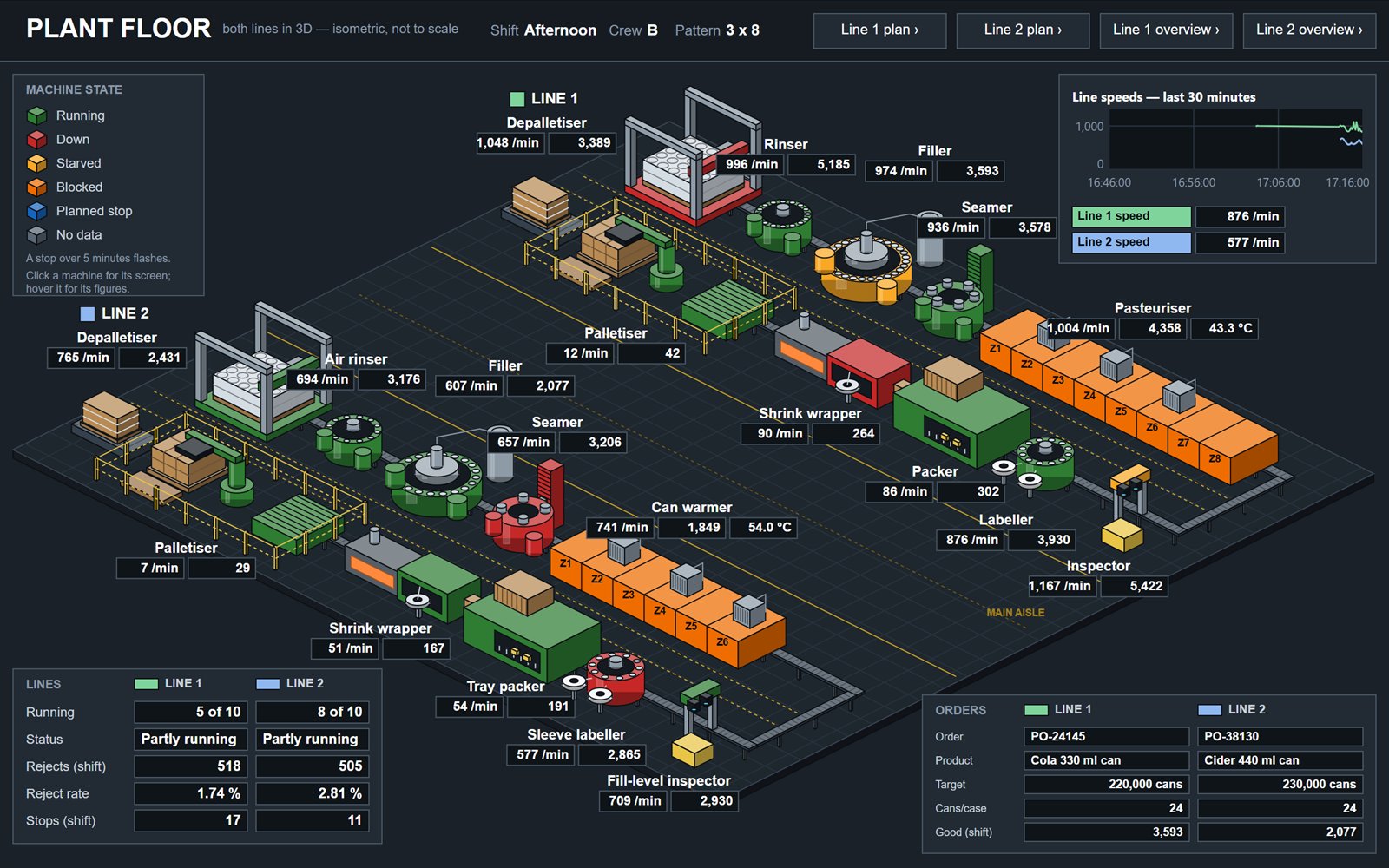This screenshot has width=1389, height=868.
Task: Click Line 2 running count 8 of 10
Action: [313, 712]
